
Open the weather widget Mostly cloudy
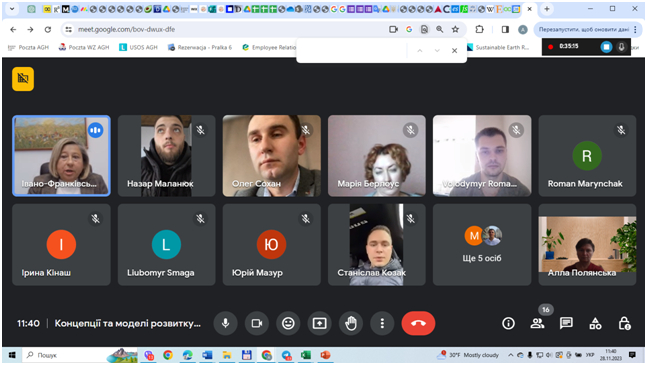[x=469, y=355]
